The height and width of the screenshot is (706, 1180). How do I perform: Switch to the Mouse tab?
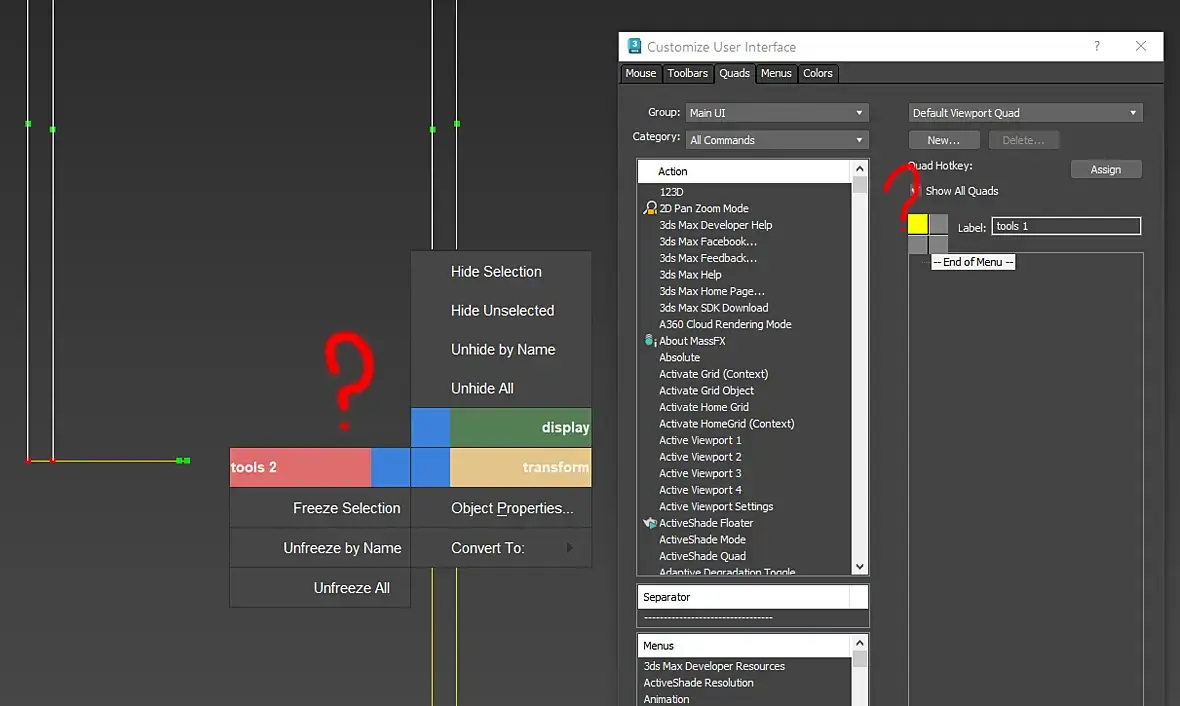click(x=640, y=73)
